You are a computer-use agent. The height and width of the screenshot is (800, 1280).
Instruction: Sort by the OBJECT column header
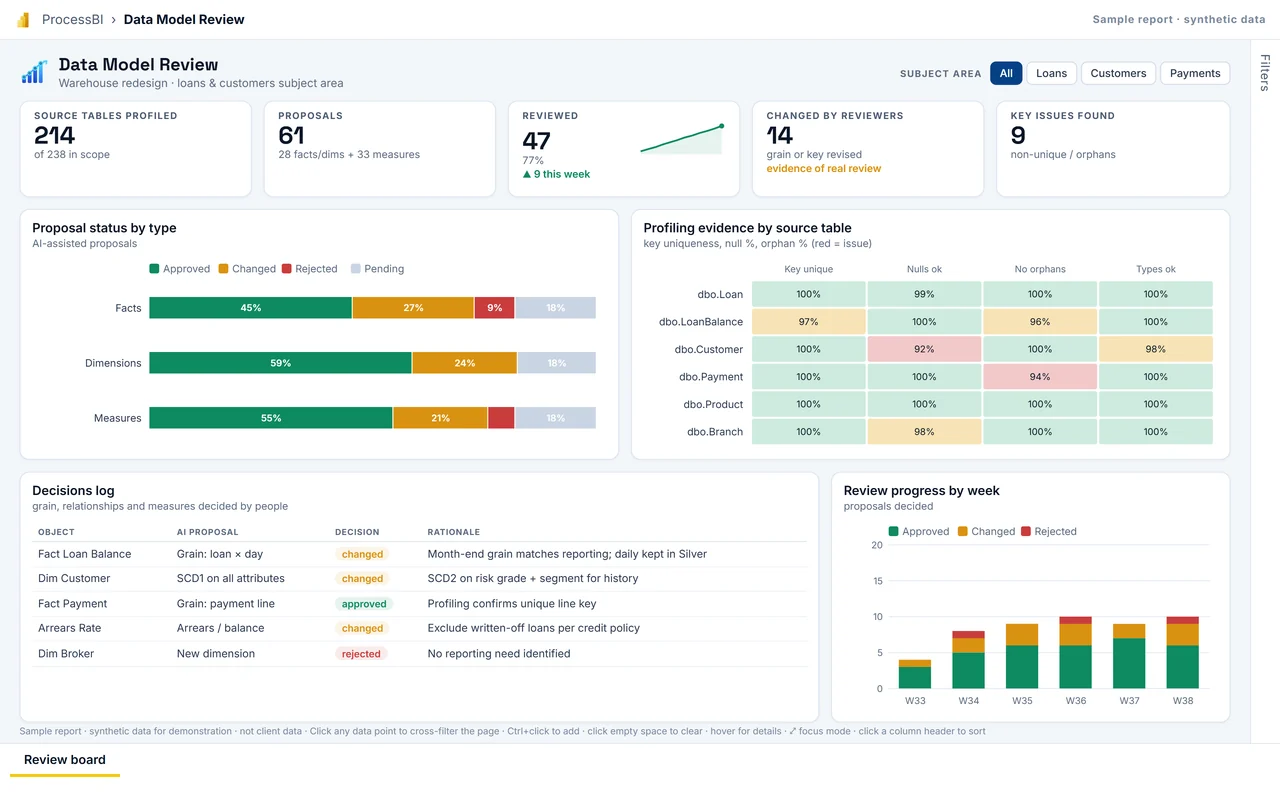pyautogui.click(x=56, y=532)
